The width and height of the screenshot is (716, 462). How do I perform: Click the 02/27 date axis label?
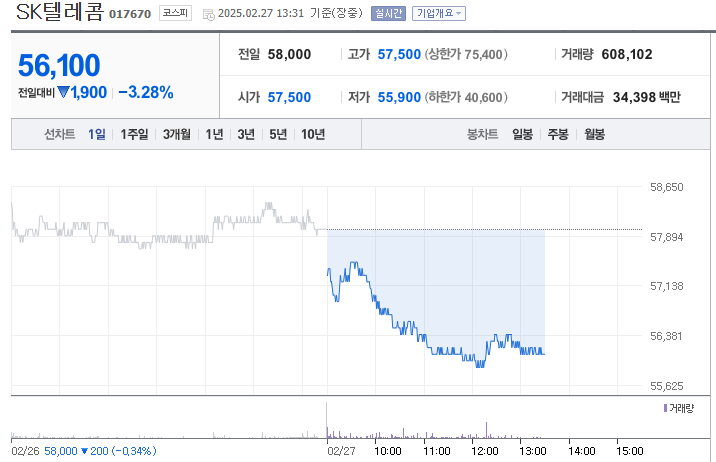[341, 452]
